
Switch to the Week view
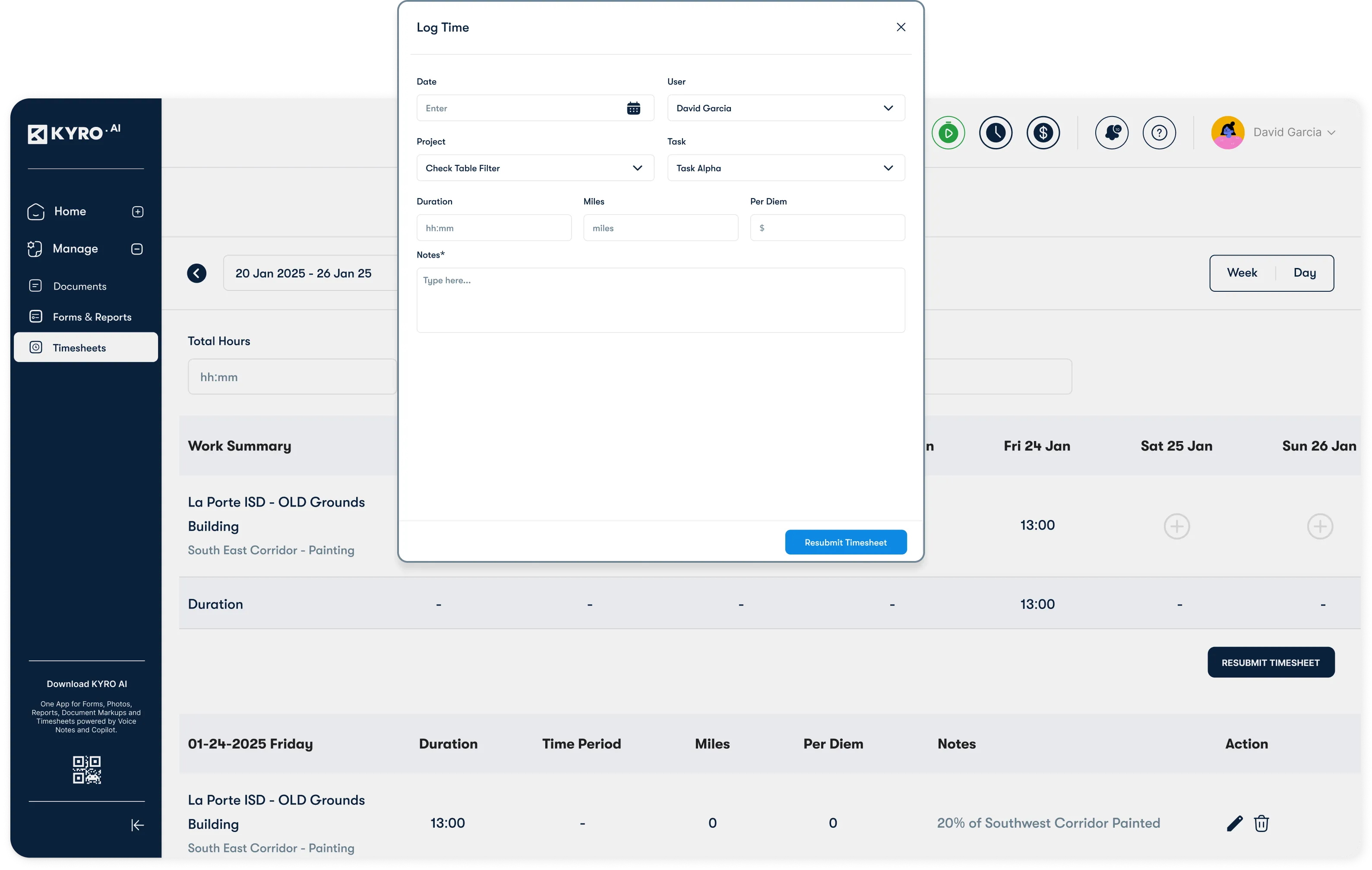(1242, 273)
